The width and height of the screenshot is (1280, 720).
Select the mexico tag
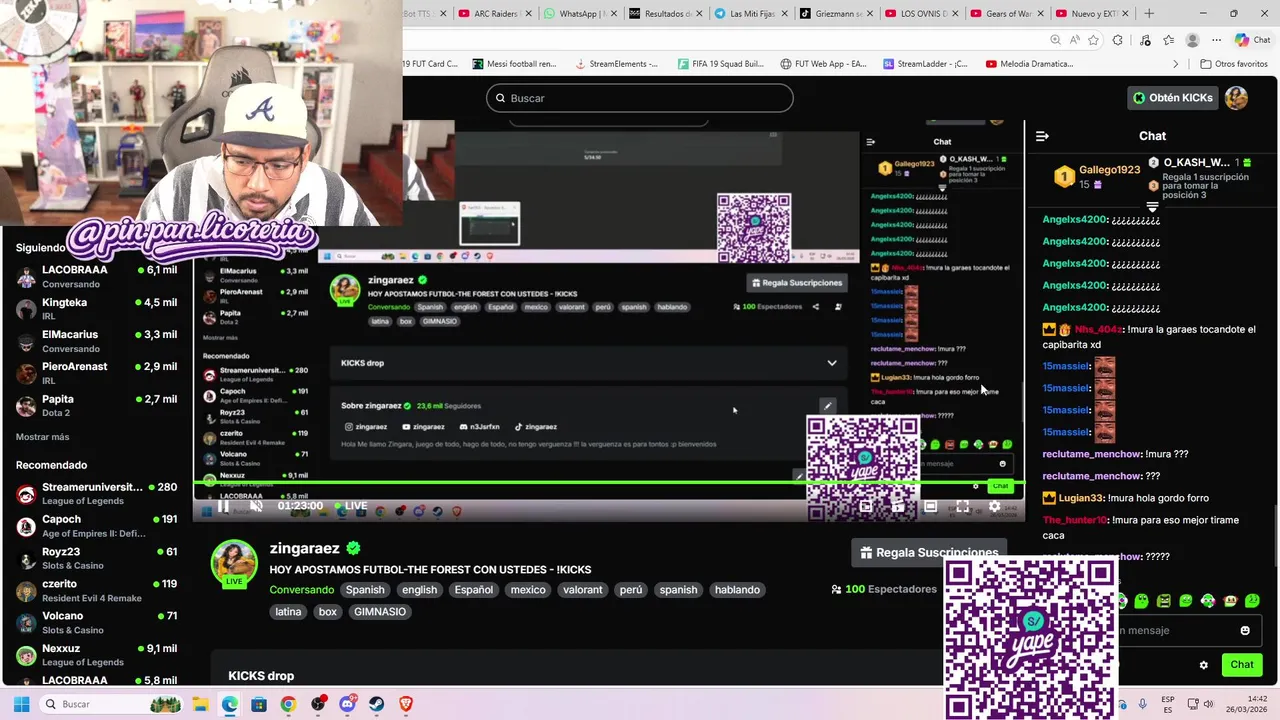click(x=528, y=590)
